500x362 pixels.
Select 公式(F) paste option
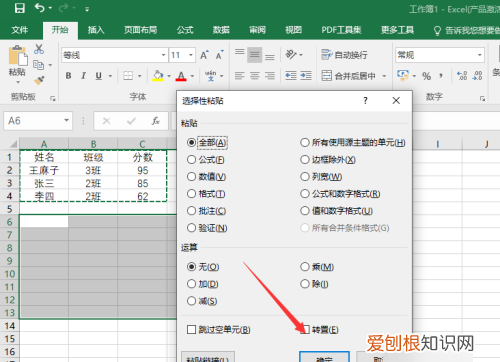coord(206,160)
